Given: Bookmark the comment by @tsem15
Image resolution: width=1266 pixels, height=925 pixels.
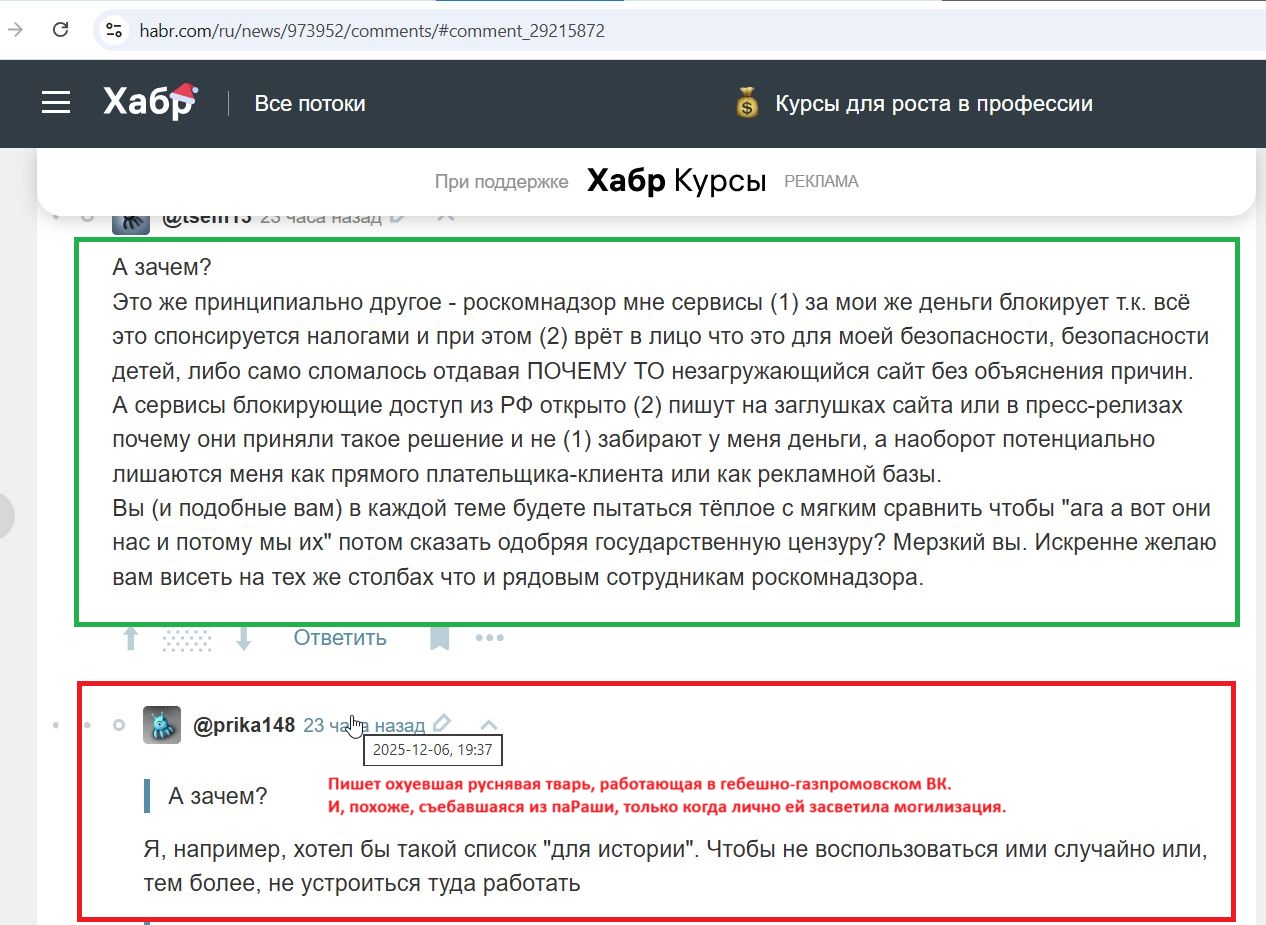Looking at the screenshot, I should coord(439,637).
